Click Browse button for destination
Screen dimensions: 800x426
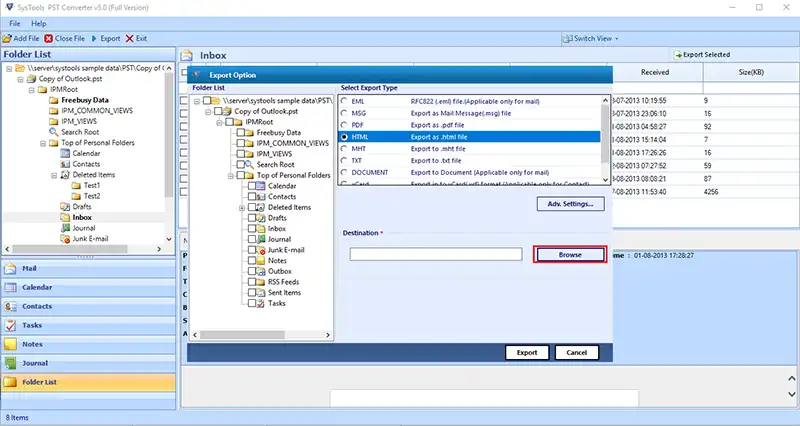(570, 255)
